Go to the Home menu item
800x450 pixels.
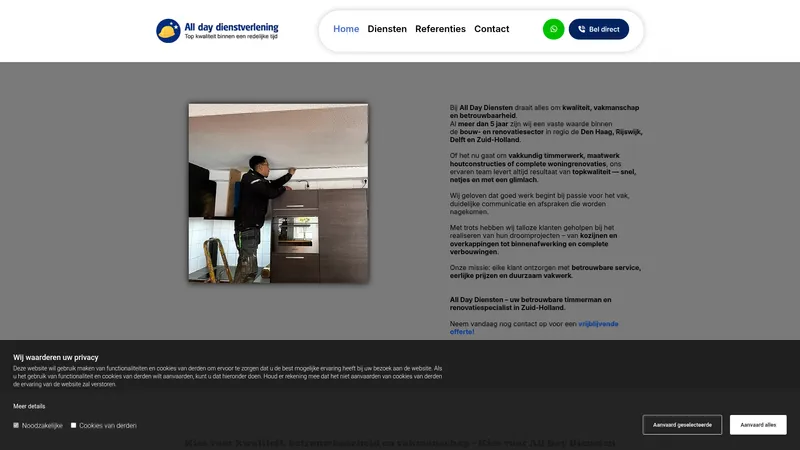pos(346,29)
